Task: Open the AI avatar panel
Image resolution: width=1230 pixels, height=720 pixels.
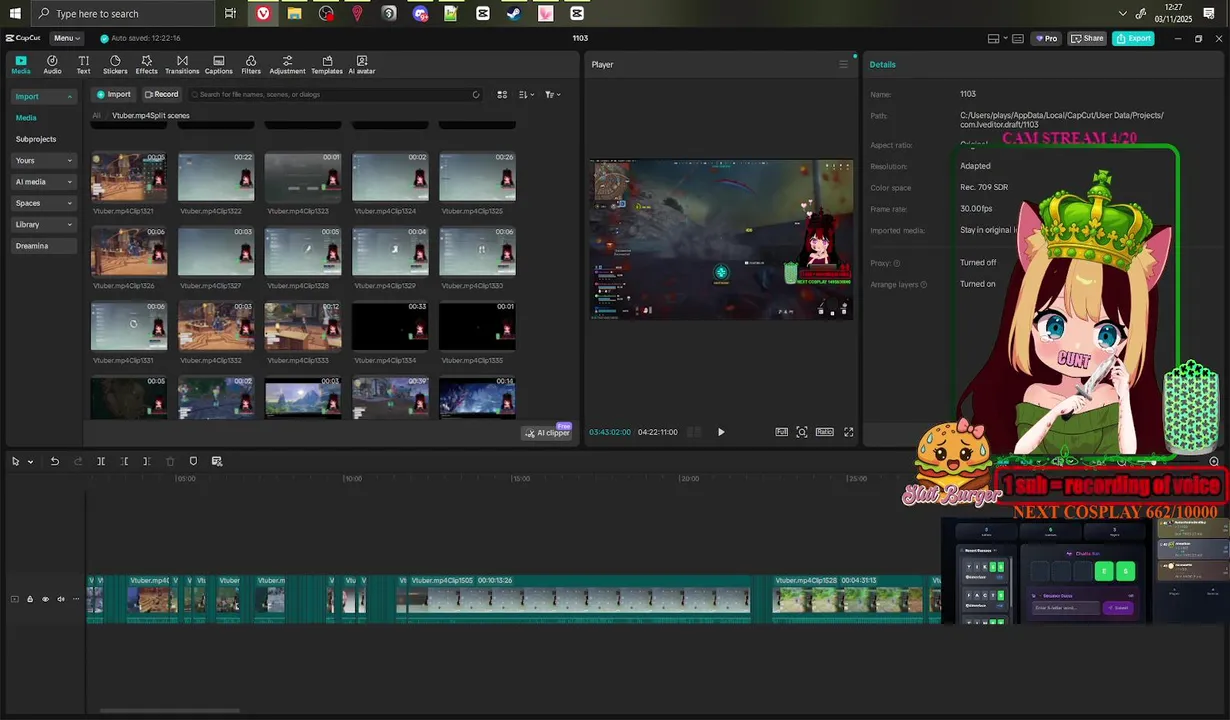Action: pyautogui.click(x=362, y=65)
